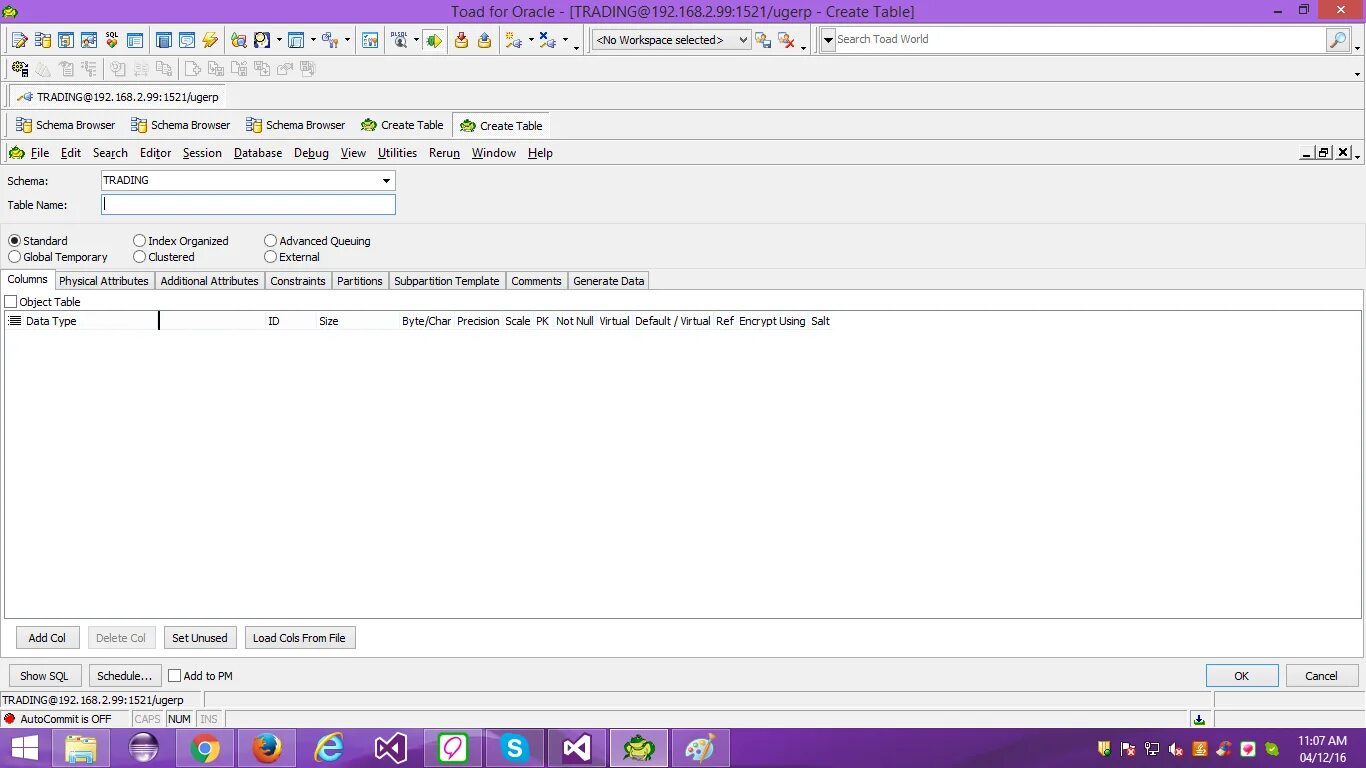
Task: Click the SQL heart (SQL Optimizer) toolbar icon
Action: tap(112, 40)
